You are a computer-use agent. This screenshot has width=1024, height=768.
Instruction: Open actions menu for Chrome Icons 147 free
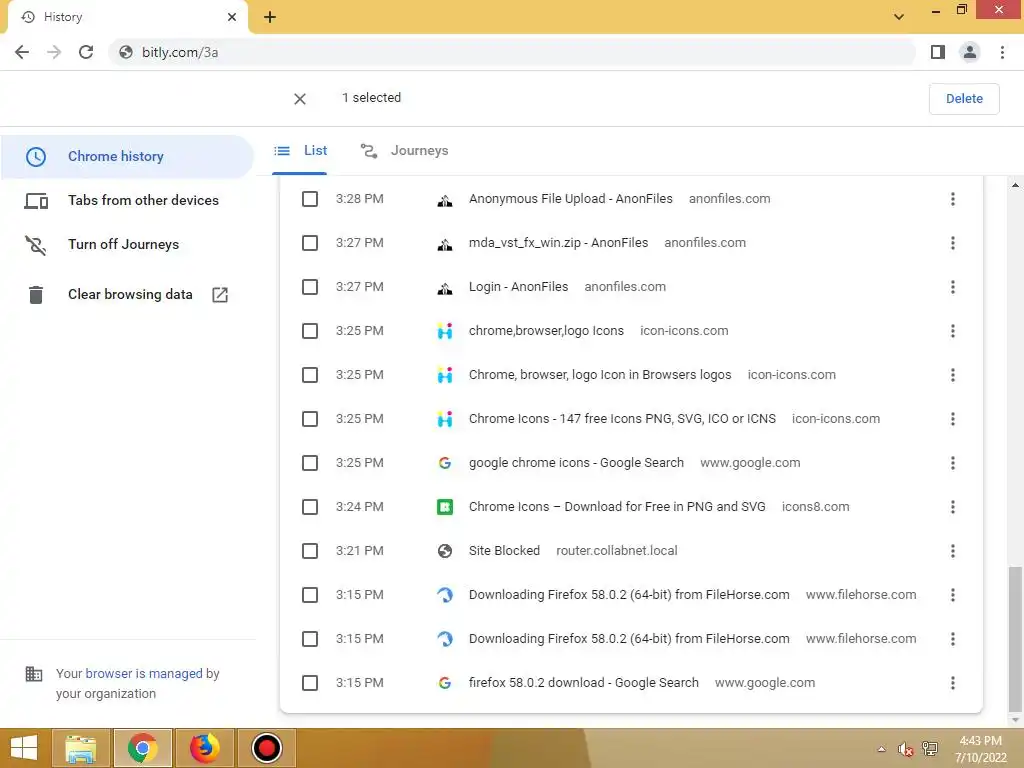(x=953, y=419)
